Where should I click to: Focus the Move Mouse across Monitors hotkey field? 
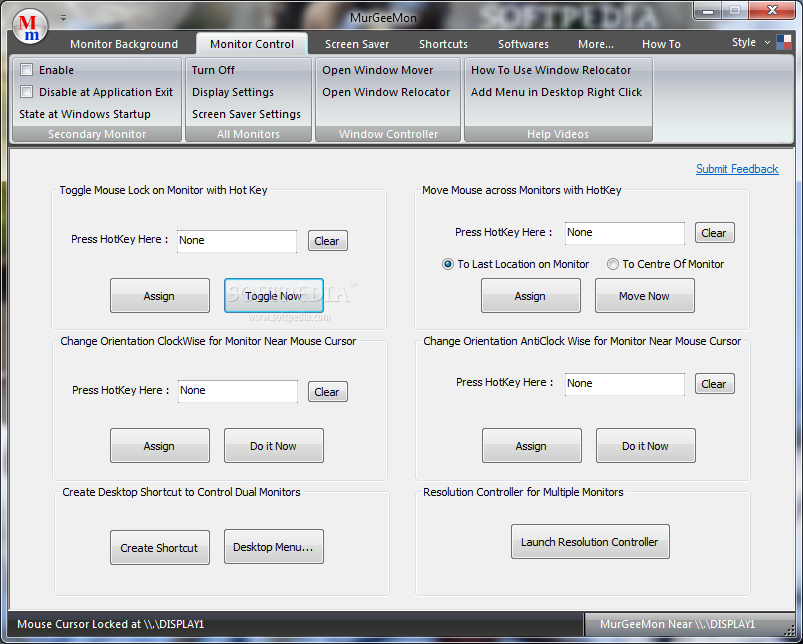pos(624,233)
